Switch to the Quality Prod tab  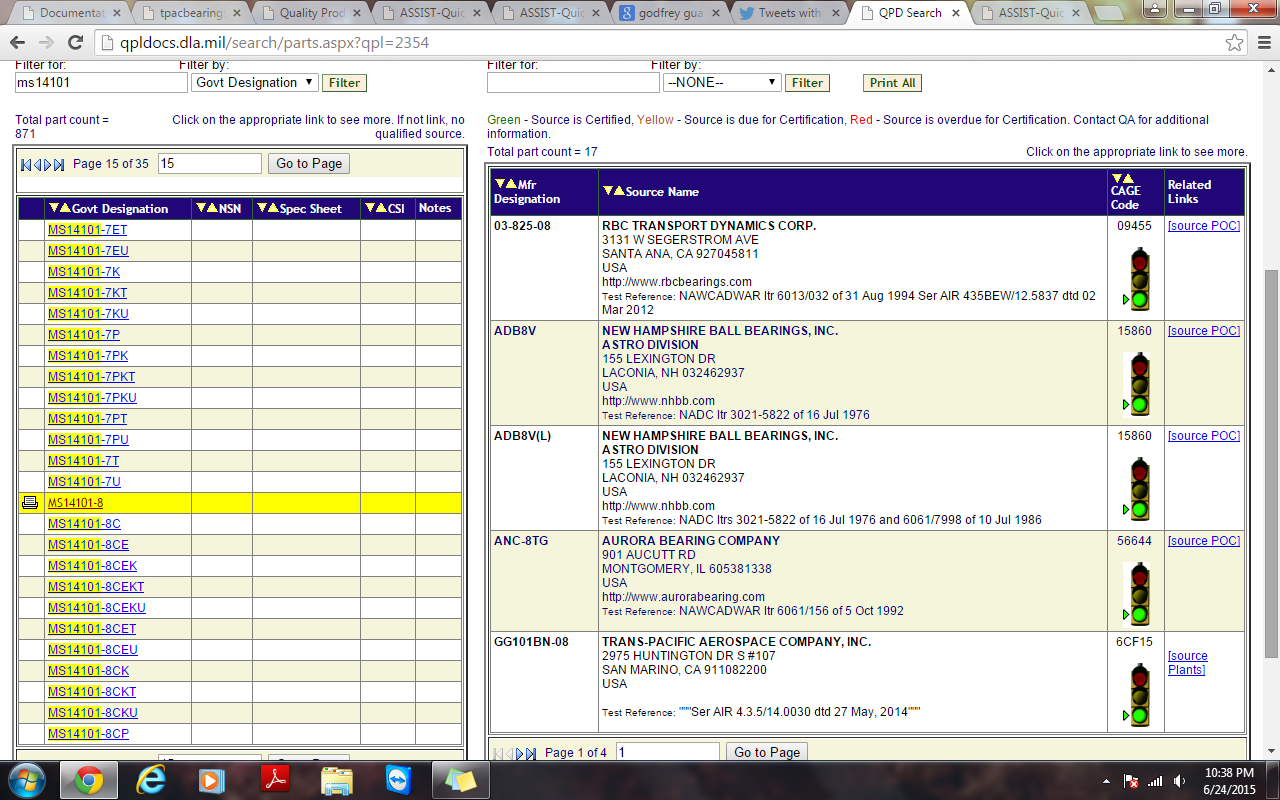click(x=311, y=13)
